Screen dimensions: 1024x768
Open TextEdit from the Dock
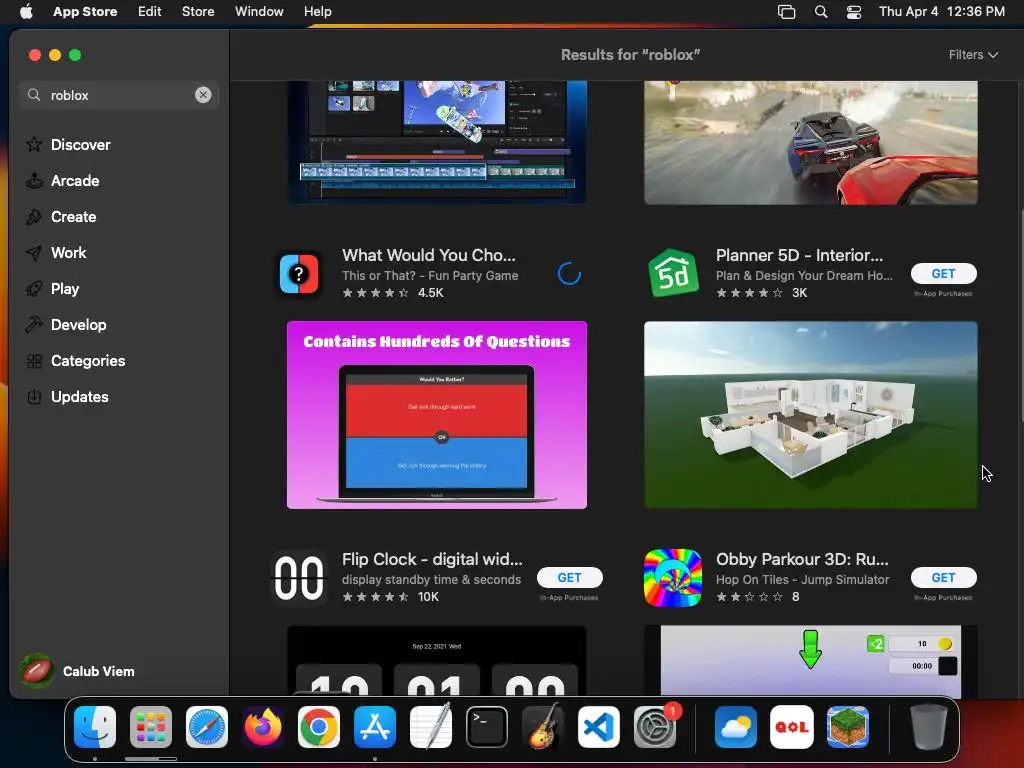pos(431,727)
